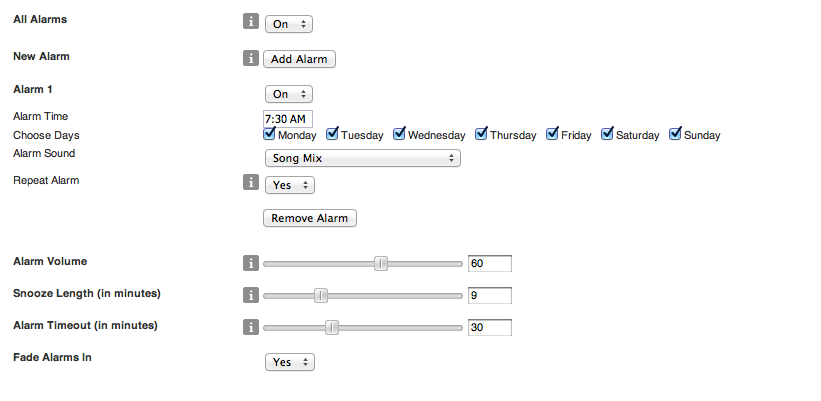Disable the Sunday alarm day checkbox
The height and width of the screenshot is (401, 821).
(x=675, y=134)
